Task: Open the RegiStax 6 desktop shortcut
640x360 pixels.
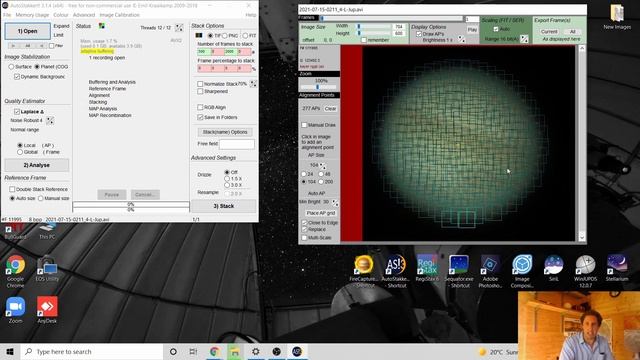Action: pyautogui.click(x=427, y=268)
